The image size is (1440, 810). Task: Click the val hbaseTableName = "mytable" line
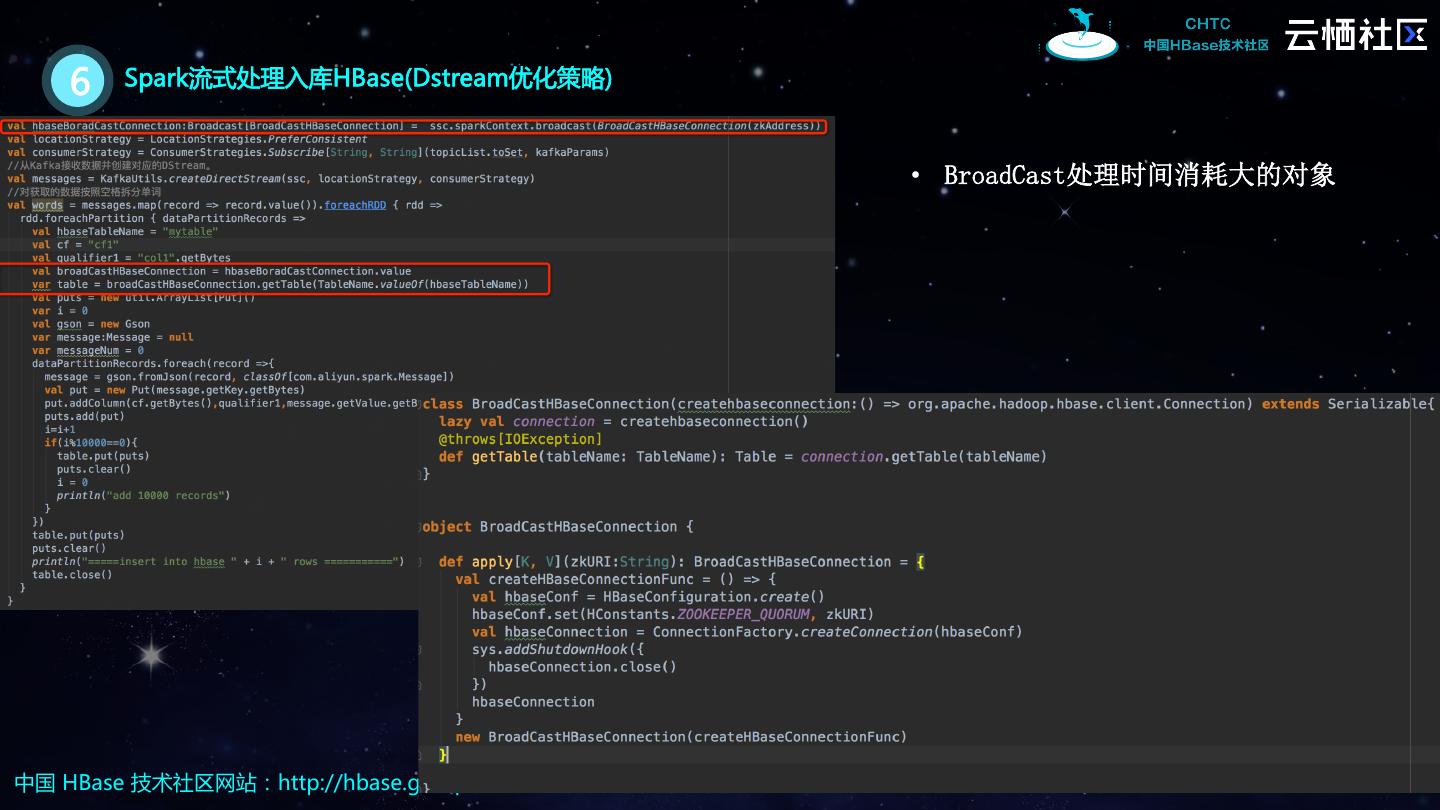[125, 231]
